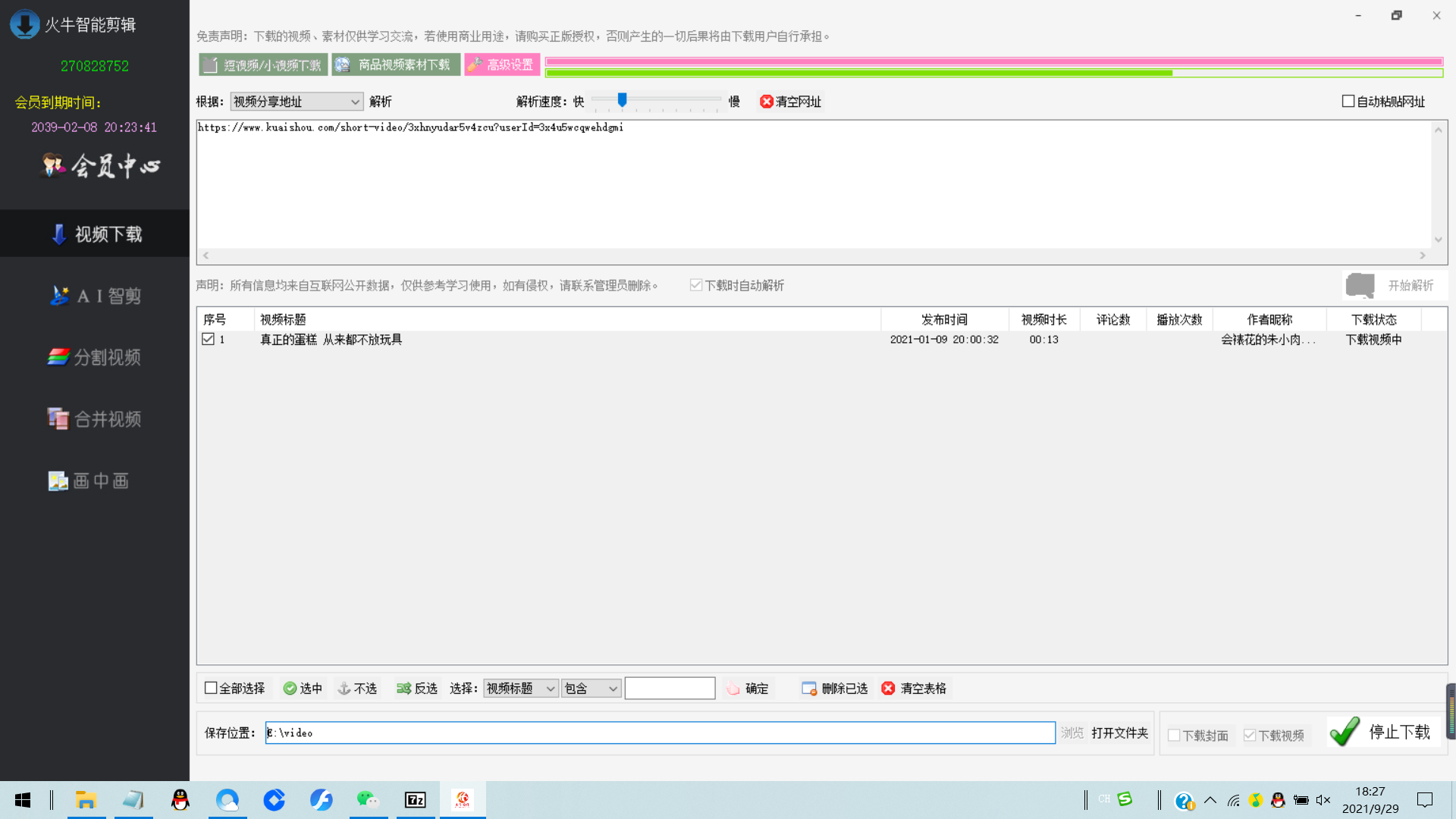Open the 分割视频 section
The height and width of the screenshot is (819, 1456).
(x=95, y=357)
